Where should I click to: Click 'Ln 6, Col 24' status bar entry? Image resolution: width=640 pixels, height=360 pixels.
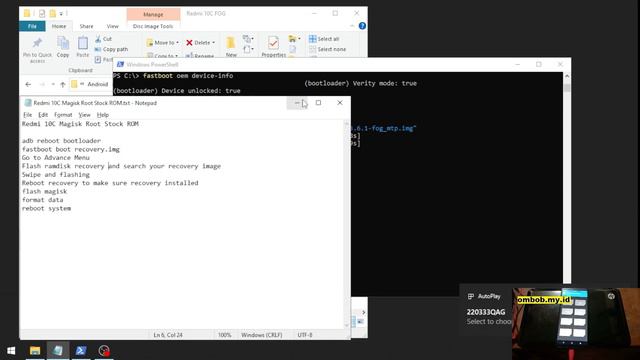tap(168, 335)
